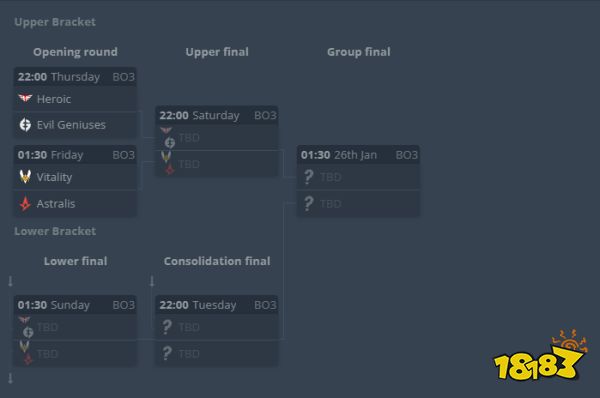Screen dimensions: 600x398
Task: Click second question mark icon in Group final
Action: pos(308,204)
